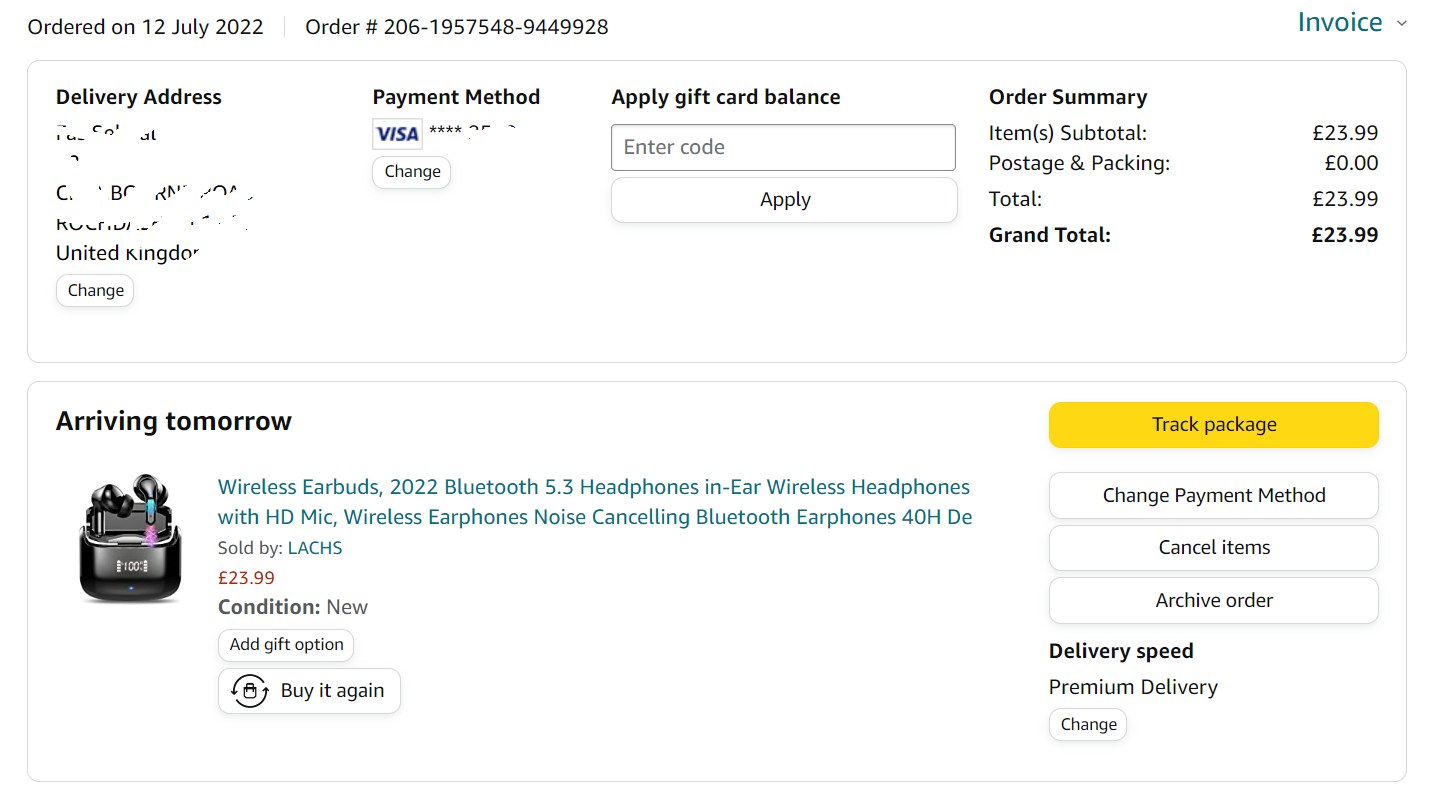Viewport: 1440px width, 795px height.
Task: Click the Change Payment Method button
Action: tap(1213, 496)
